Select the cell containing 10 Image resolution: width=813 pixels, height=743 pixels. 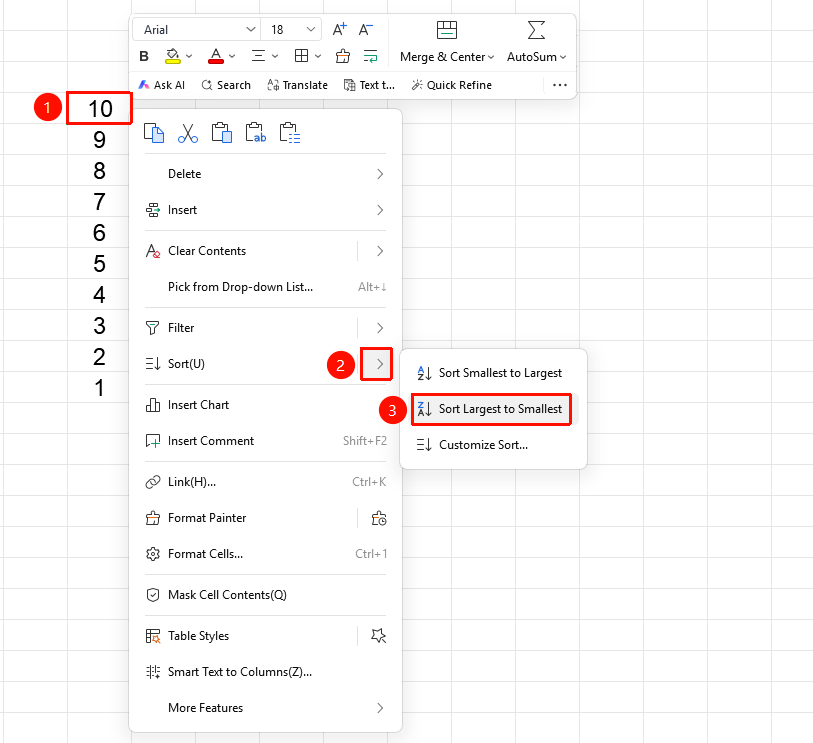click(100, 108)
